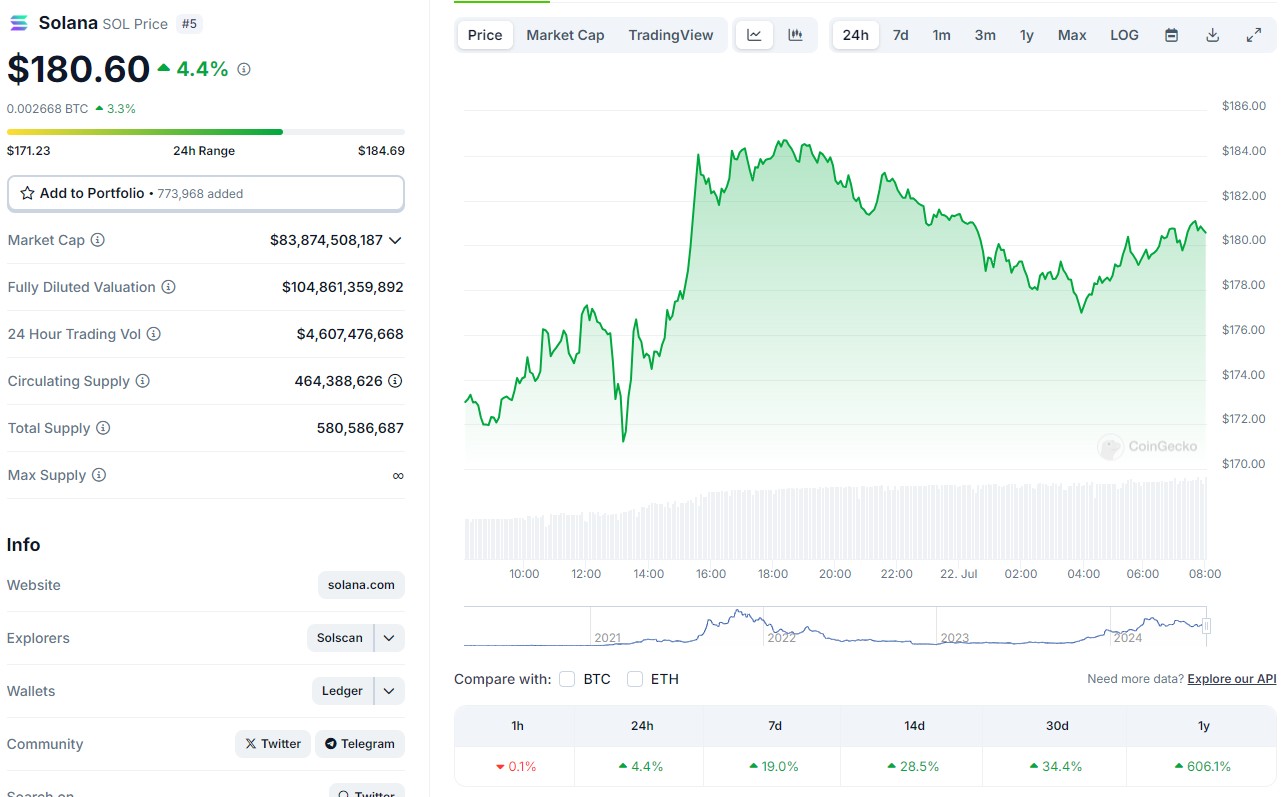Click the Fully Diluted Valuation info icon
Screen dimensions: 1287x797
(x=169, y=287)
